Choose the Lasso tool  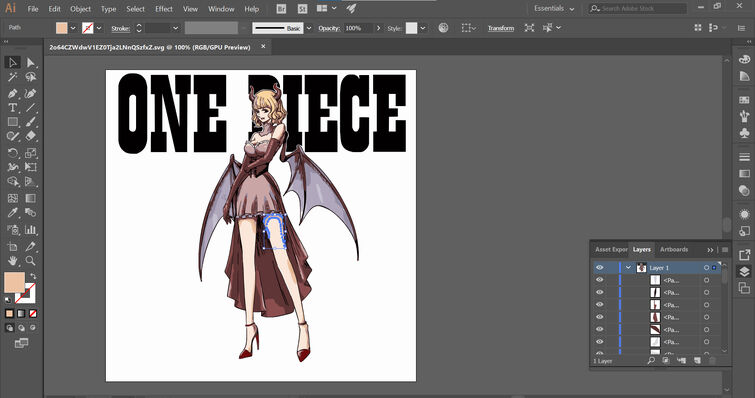pyautogui.click(x=30, y=77)
